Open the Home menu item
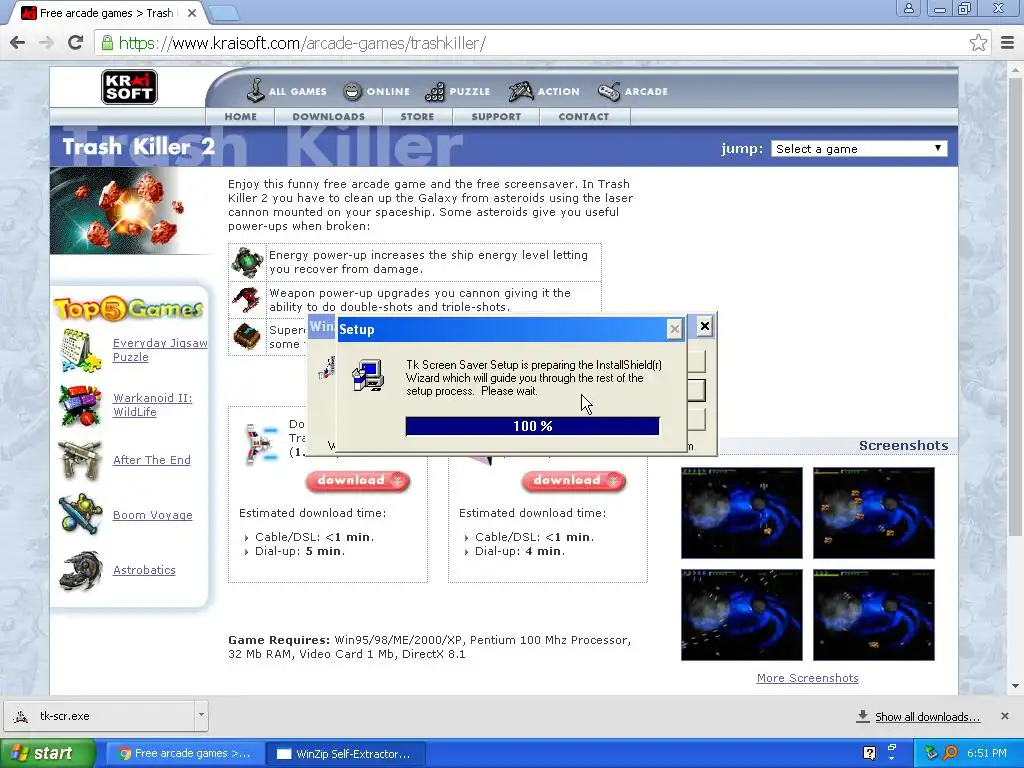Image resolution: width=1024 pixels, height=768 pixels. click(x=240, y=116)
